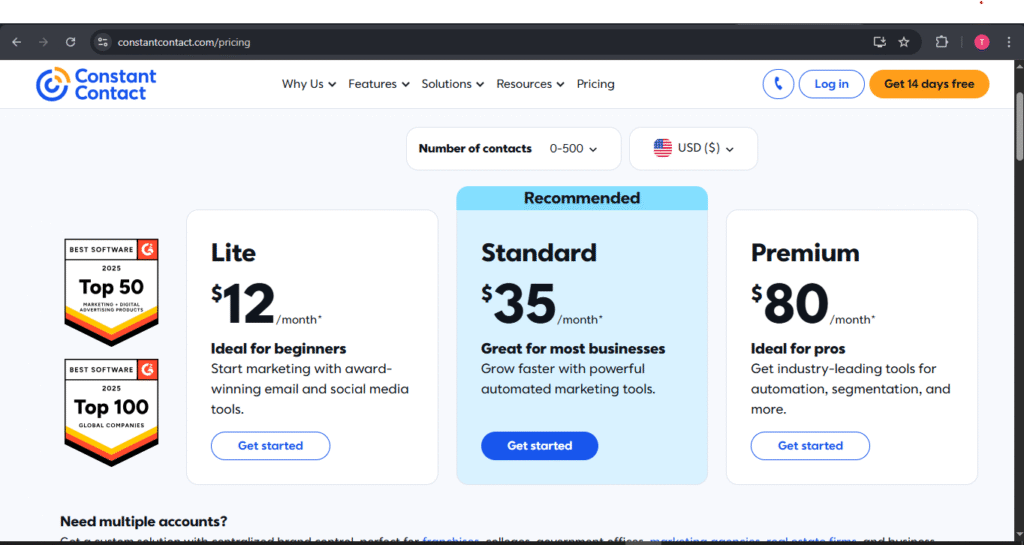
Task: Click the install app icon in address bar
Action: [880, 42]
